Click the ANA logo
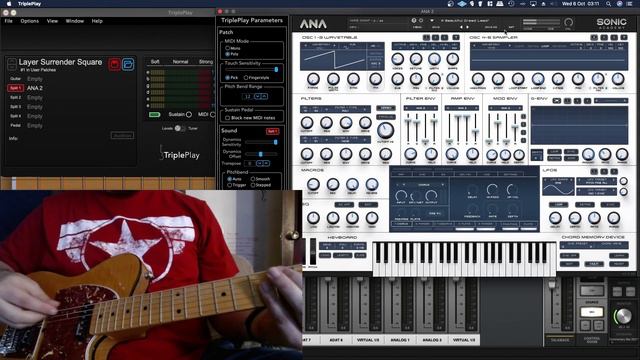The image size is (640, 360). pyautogui.click(x=313, y=24)
